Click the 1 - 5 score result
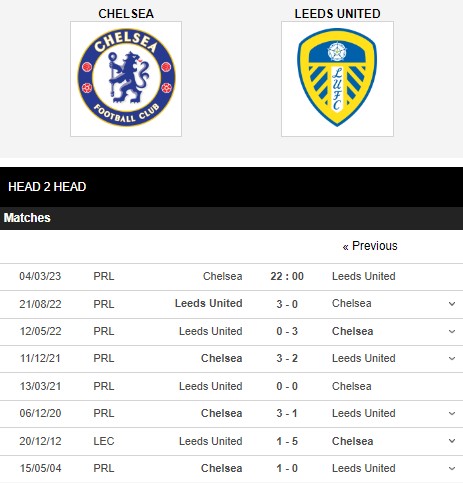 (287, 441)
